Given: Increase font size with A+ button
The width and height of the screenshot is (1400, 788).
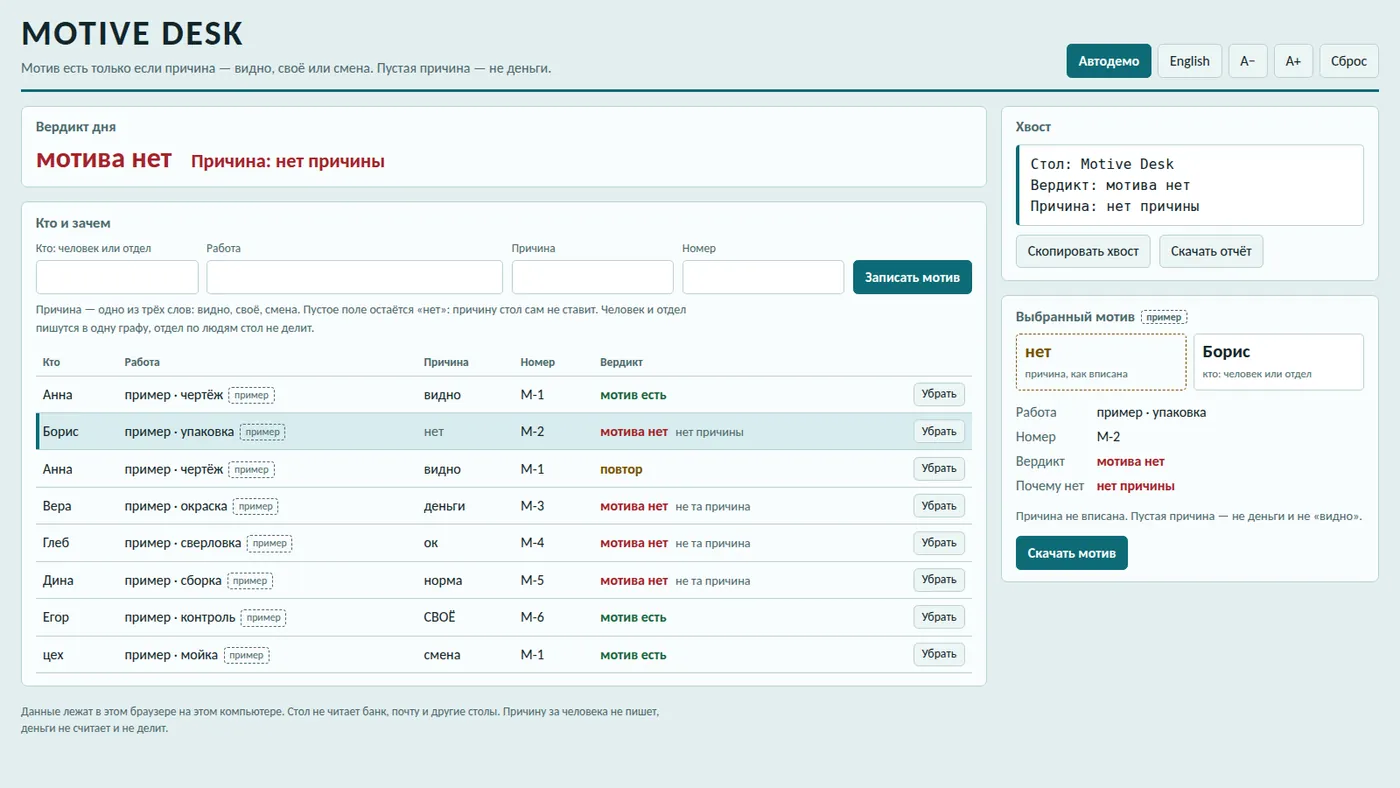Looking at the screenshot, I should (1293, 61).
